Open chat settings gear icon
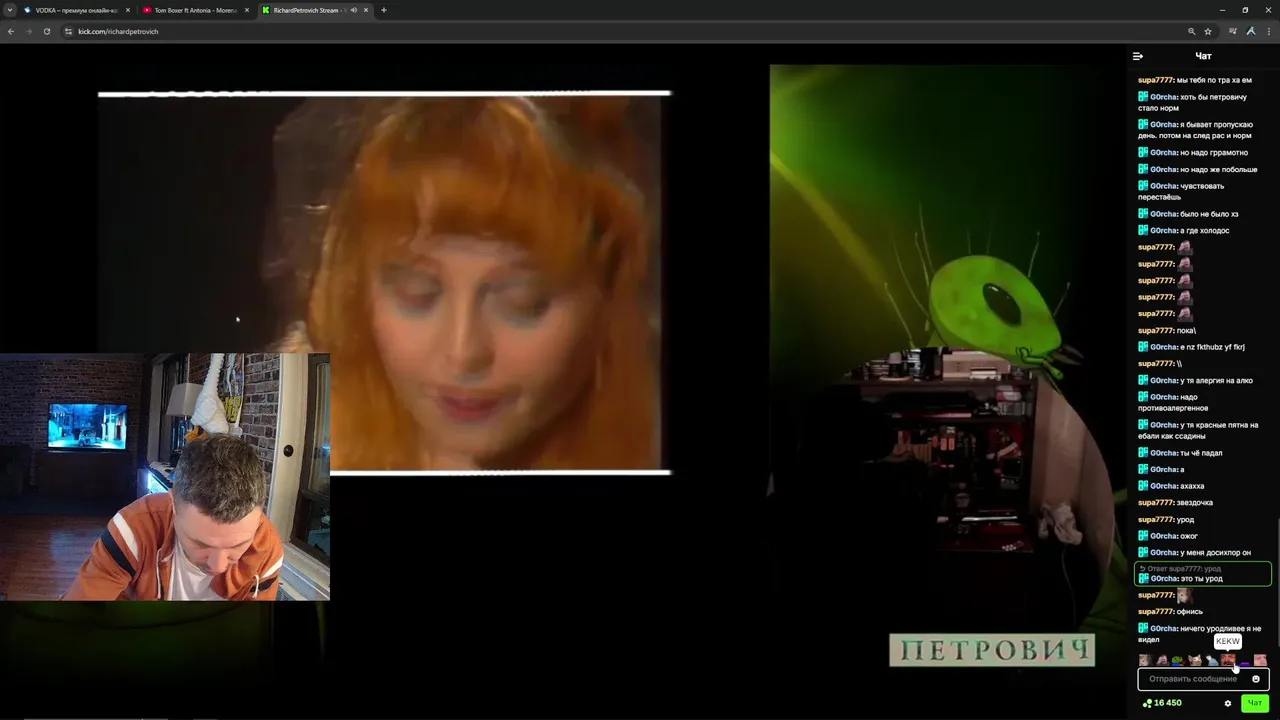Viewport: 1280px width, 720px height. point(1228,703)
